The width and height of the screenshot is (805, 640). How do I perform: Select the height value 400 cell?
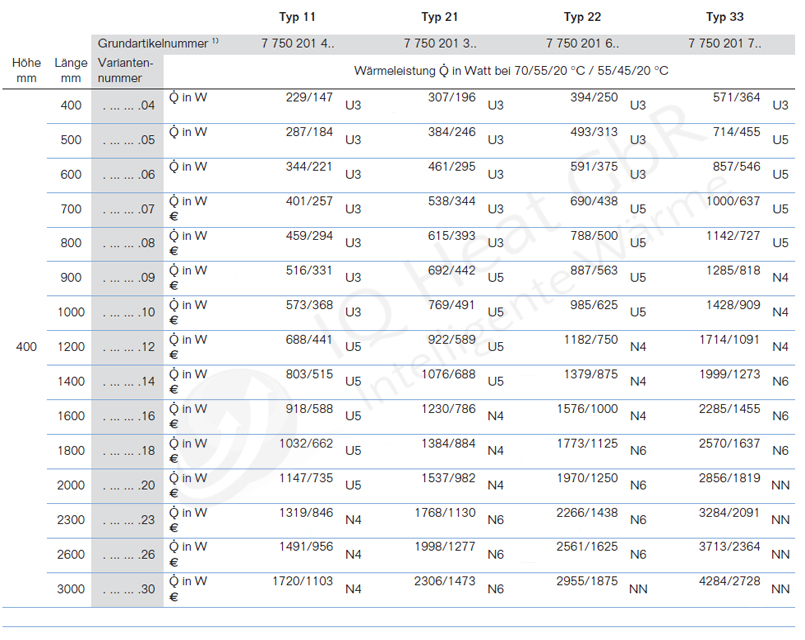(x=26, y=347)
